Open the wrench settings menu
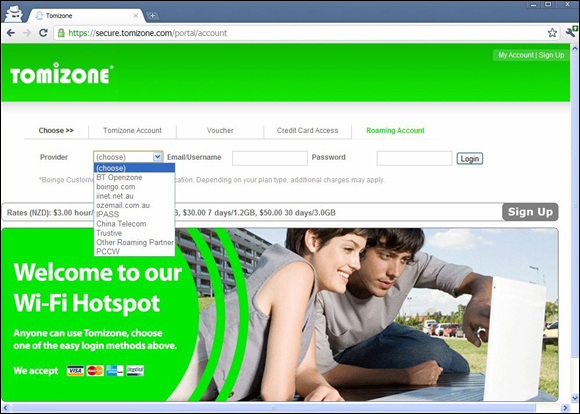The image size is (580, 414). pyautogui.click(x=571, y=32)
